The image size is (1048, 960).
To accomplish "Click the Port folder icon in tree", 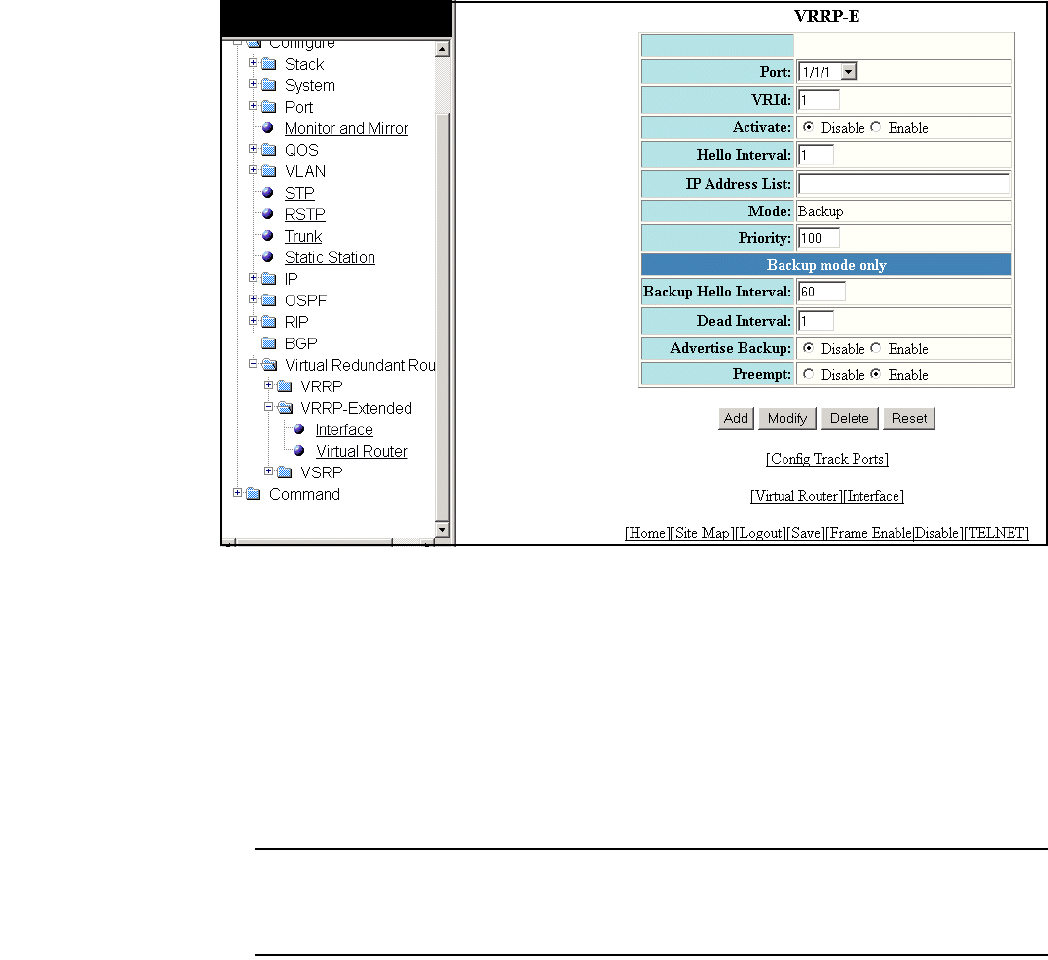I will tap(269, 107).
